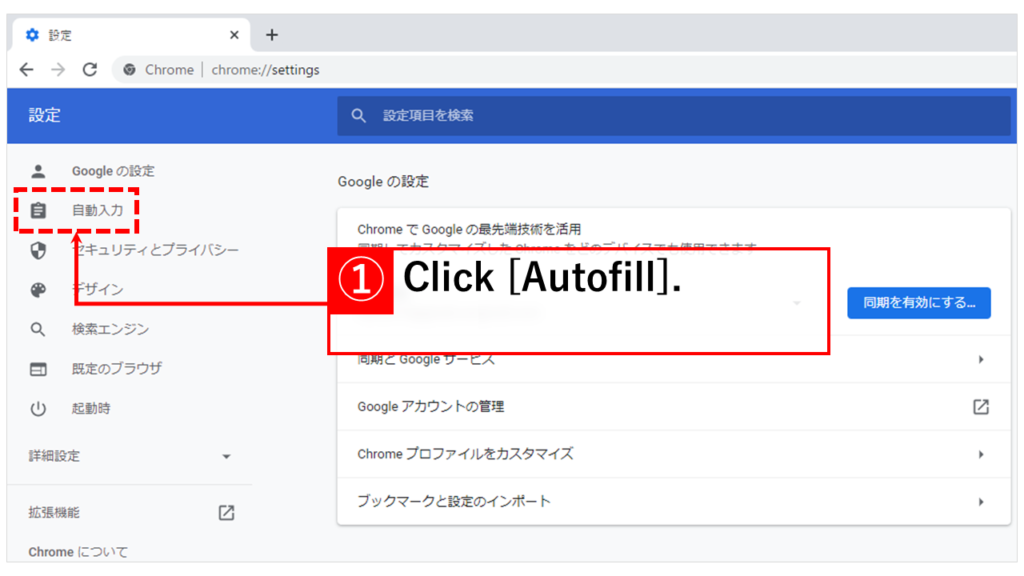The image size is (1024, 576).
Task: Reload the settings page
Action: [89, 69]
